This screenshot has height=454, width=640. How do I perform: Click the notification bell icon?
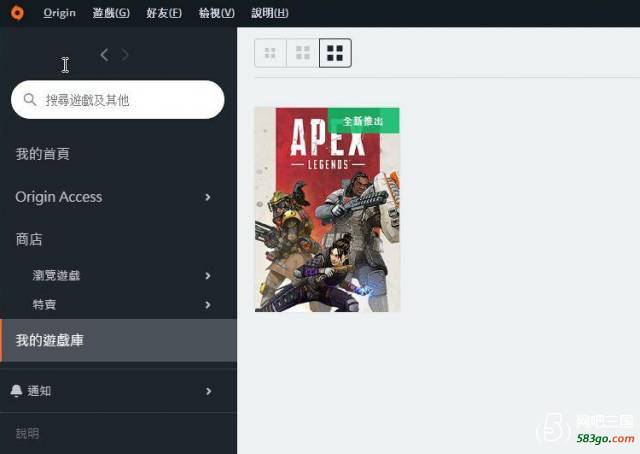(16, 391)
